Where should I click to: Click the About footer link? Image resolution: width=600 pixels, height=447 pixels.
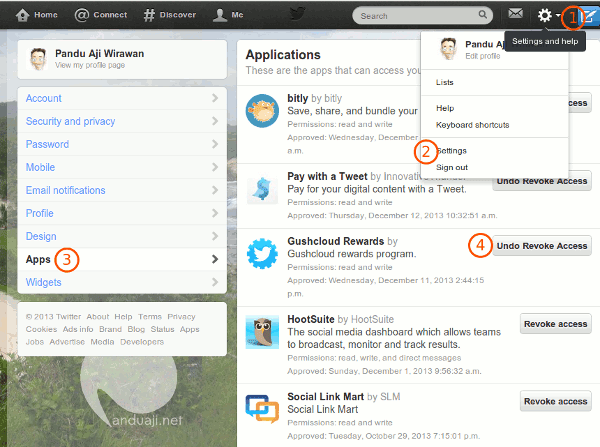98,317
